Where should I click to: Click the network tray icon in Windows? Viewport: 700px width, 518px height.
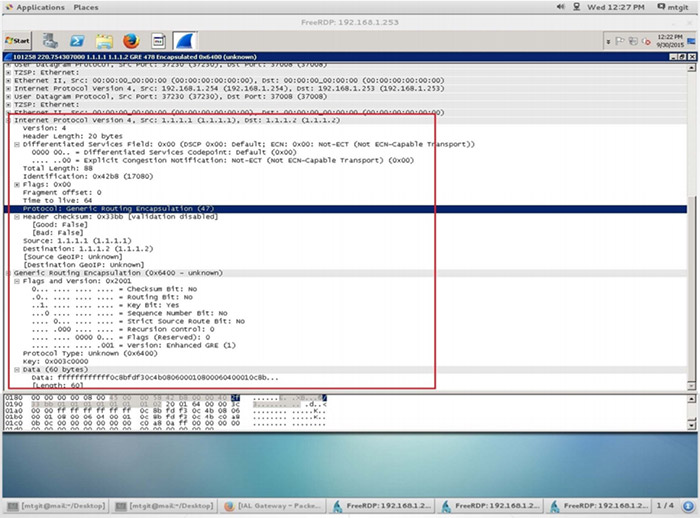[x=633, y=41]
